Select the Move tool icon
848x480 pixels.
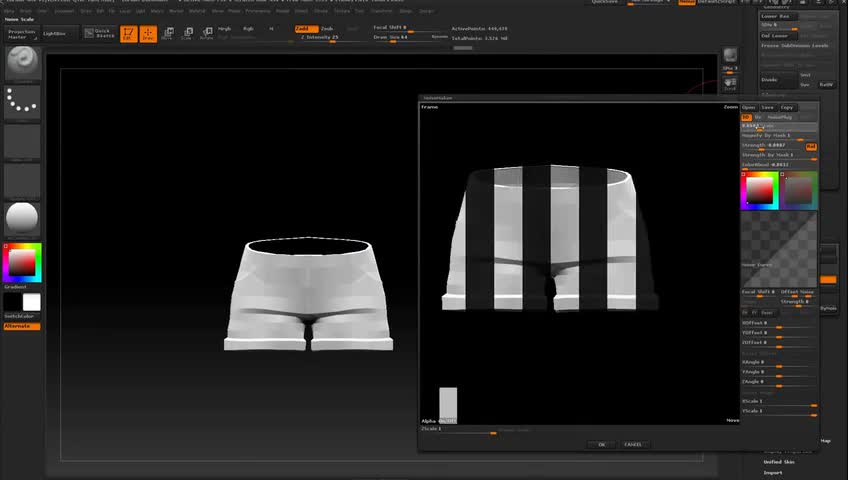(167, 34)
